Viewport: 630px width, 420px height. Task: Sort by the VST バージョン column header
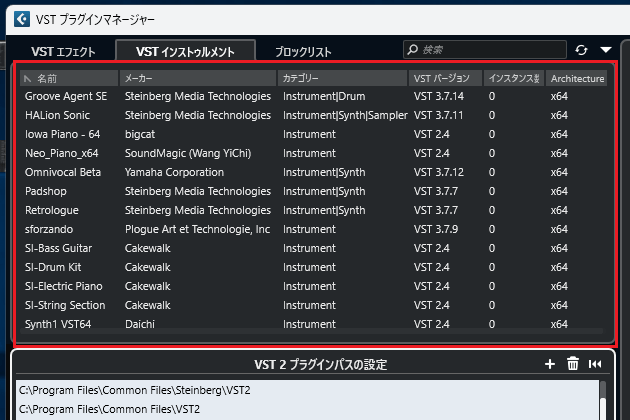444,78
